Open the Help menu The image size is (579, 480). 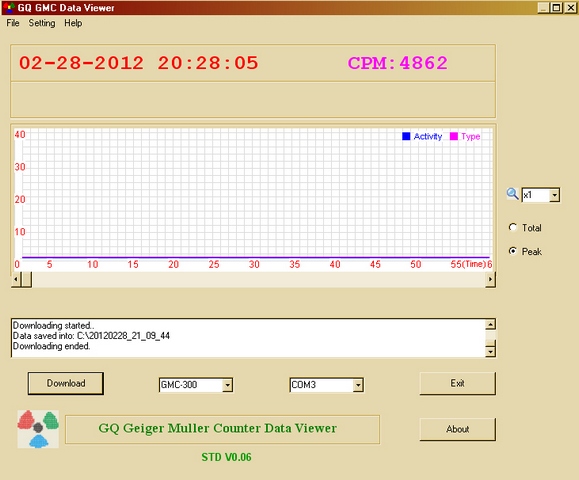coord(73,23)
